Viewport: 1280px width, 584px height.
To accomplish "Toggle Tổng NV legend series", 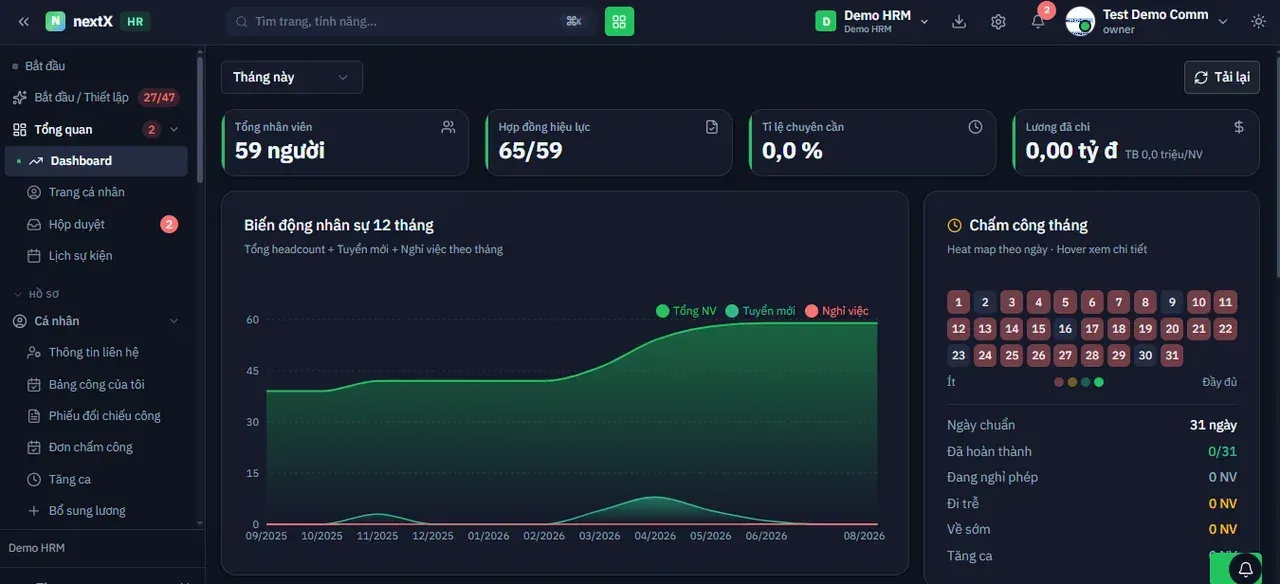I will click(x=686, y=311).
